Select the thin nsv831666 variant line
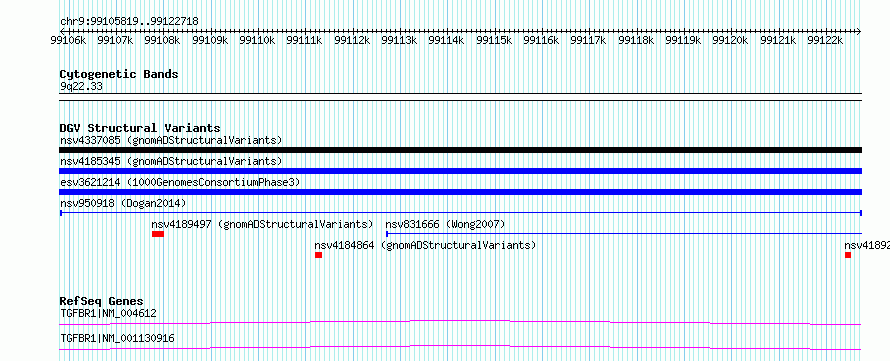Image resolution: width=890 pixels, height=361 pixels. point(624,233)
